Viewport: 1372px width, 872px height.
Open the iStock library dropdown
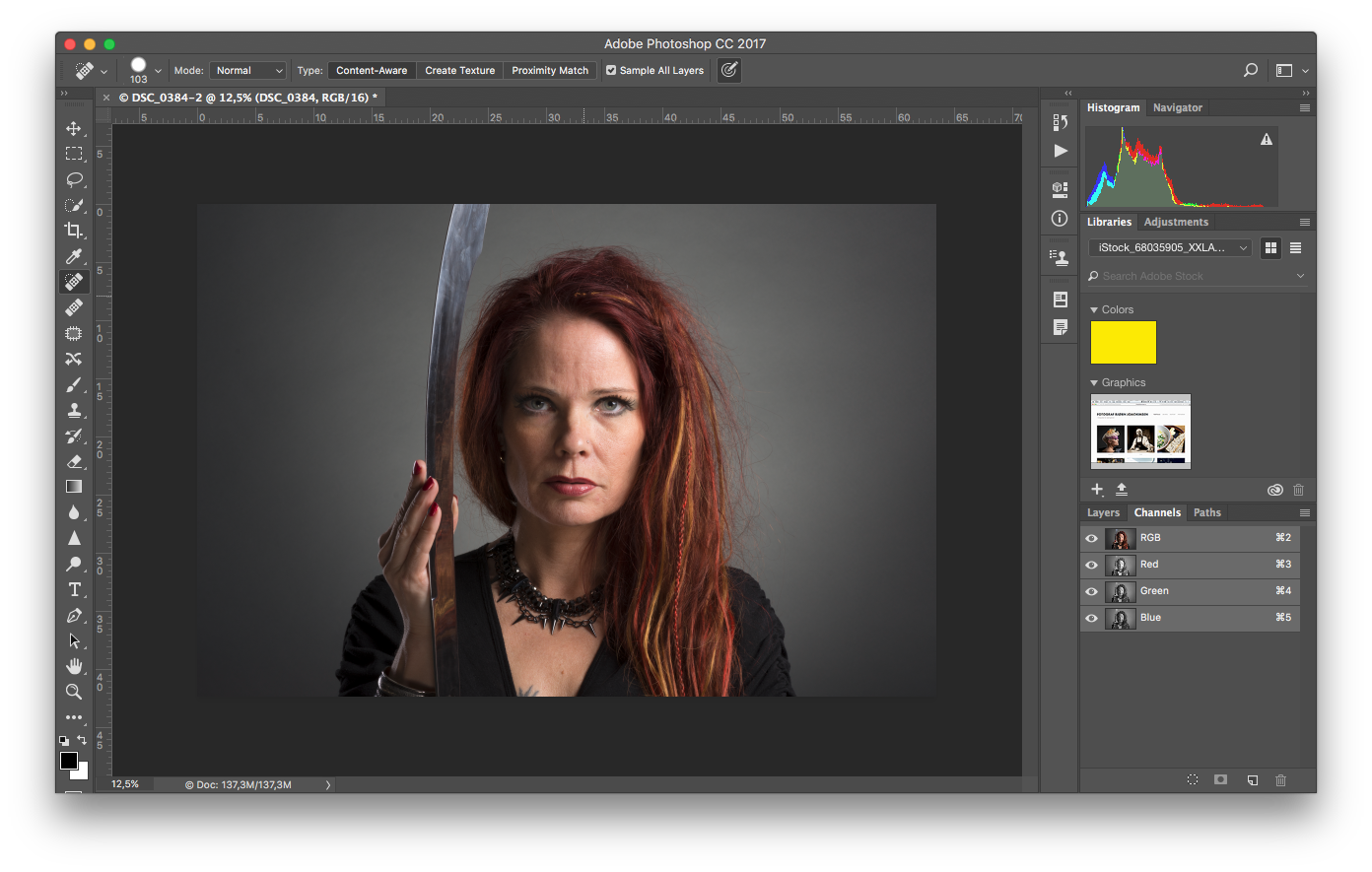(x=1170, y=248)
